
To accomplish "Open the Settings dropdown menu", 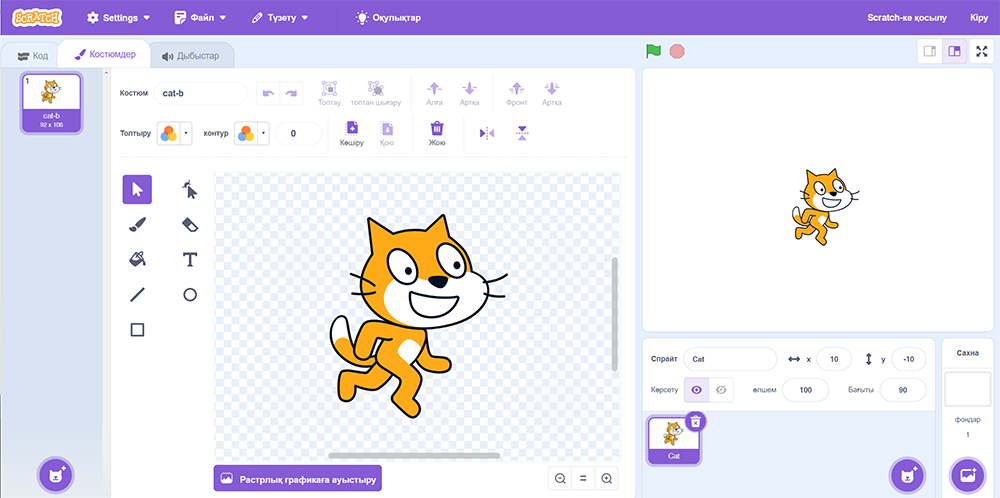I will point(119,18).
